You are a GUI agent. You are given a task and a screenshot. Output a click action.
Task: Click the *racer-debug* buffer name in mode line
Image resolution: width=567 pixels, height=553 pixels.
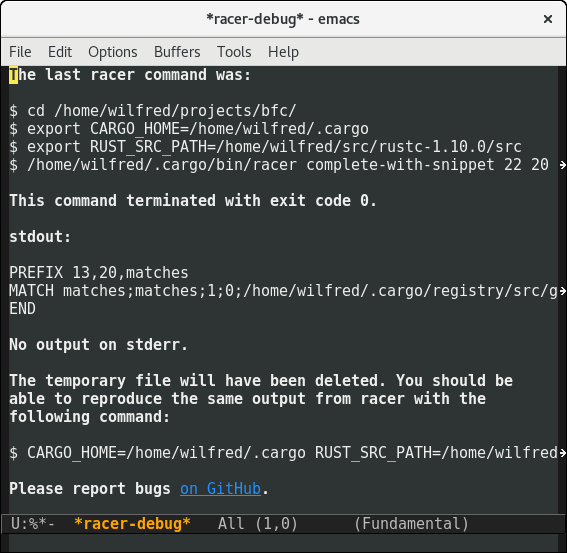tap(132, 524)
